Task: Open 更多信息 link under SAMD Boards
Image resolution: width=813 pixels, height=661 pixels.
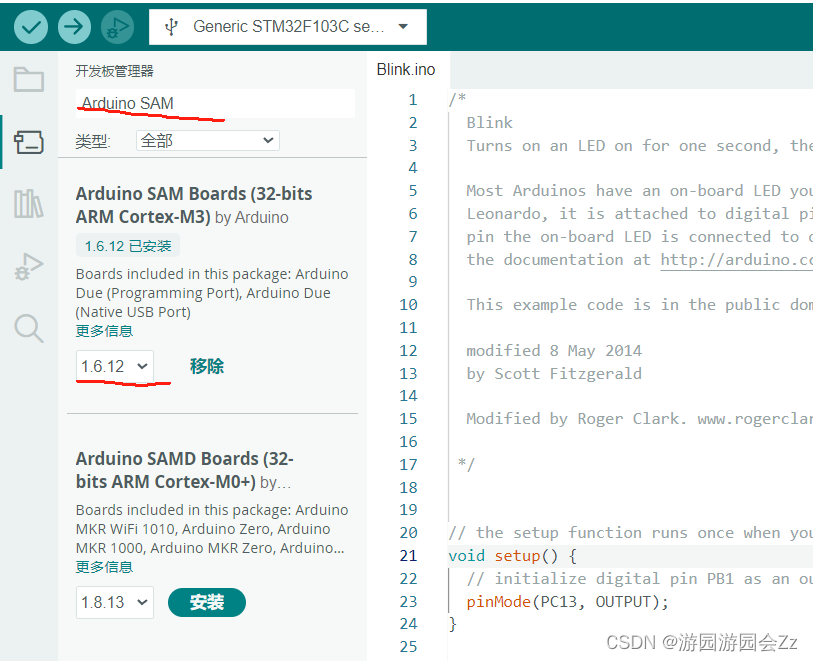Action: click(x=104, y=567)
